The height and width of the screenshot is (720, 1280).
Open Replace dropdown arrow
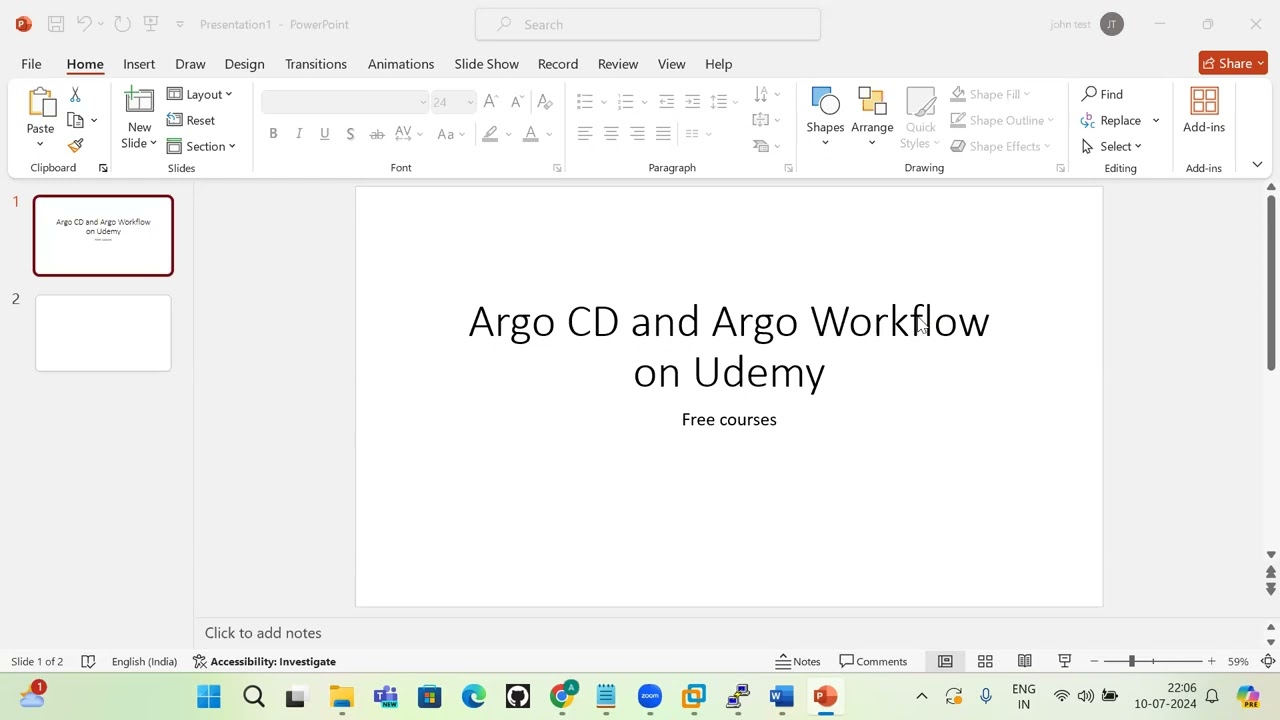[1156, 120]
